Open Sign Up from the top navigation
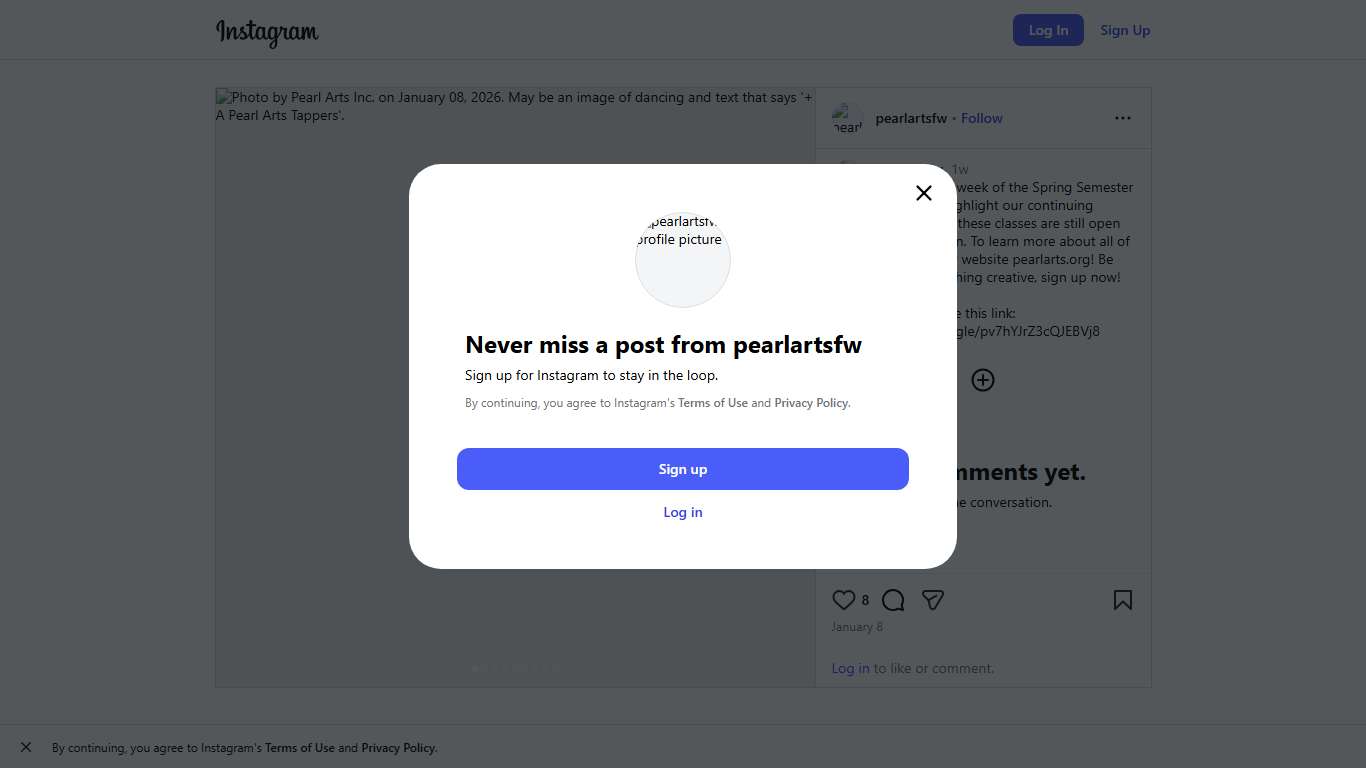Screen dimensions: 1366x768 (x=1125, y=30)
